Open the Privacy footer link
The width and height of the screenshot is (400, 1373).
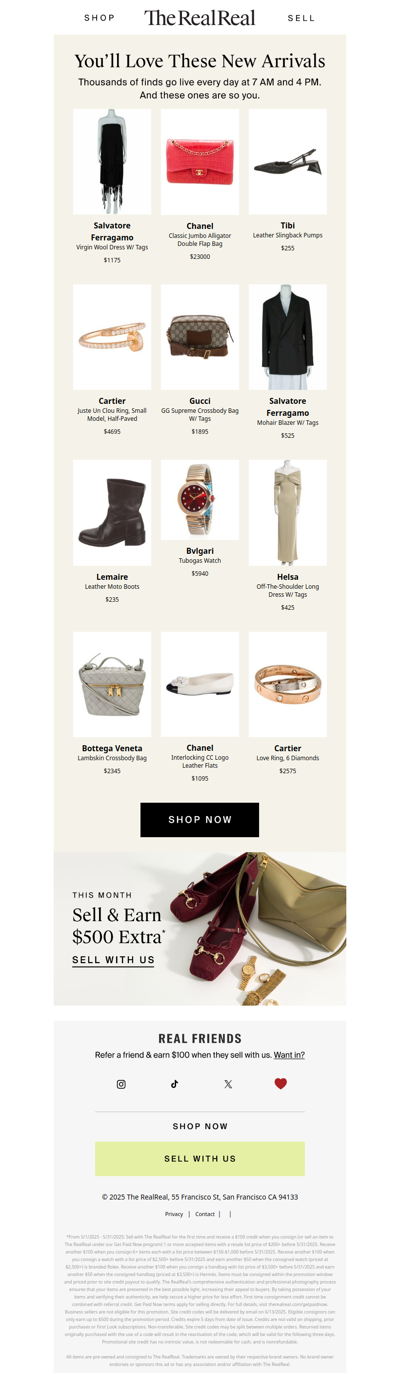pos(174,1214)
